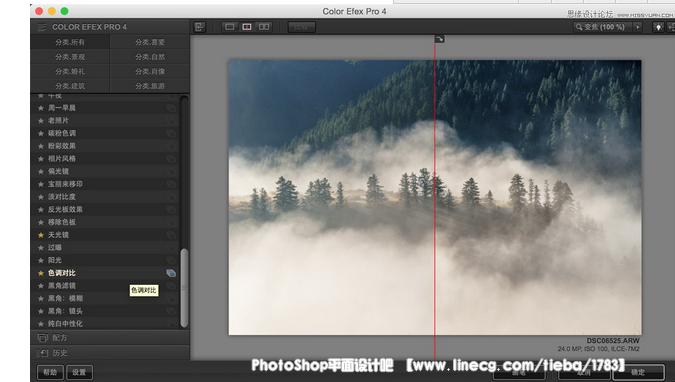Select the 分类.肖像 category tab
675x382 pixels.
click(150, 71)
